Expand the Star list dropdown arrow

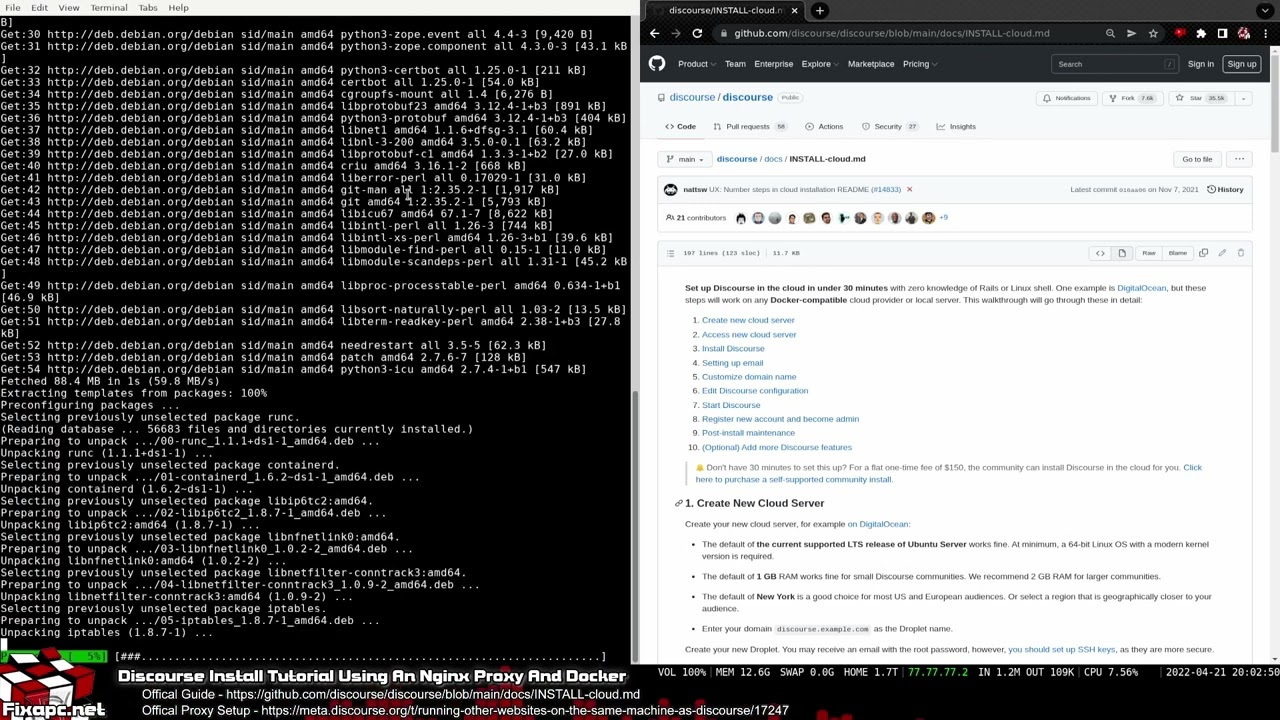click(1243, 98)
